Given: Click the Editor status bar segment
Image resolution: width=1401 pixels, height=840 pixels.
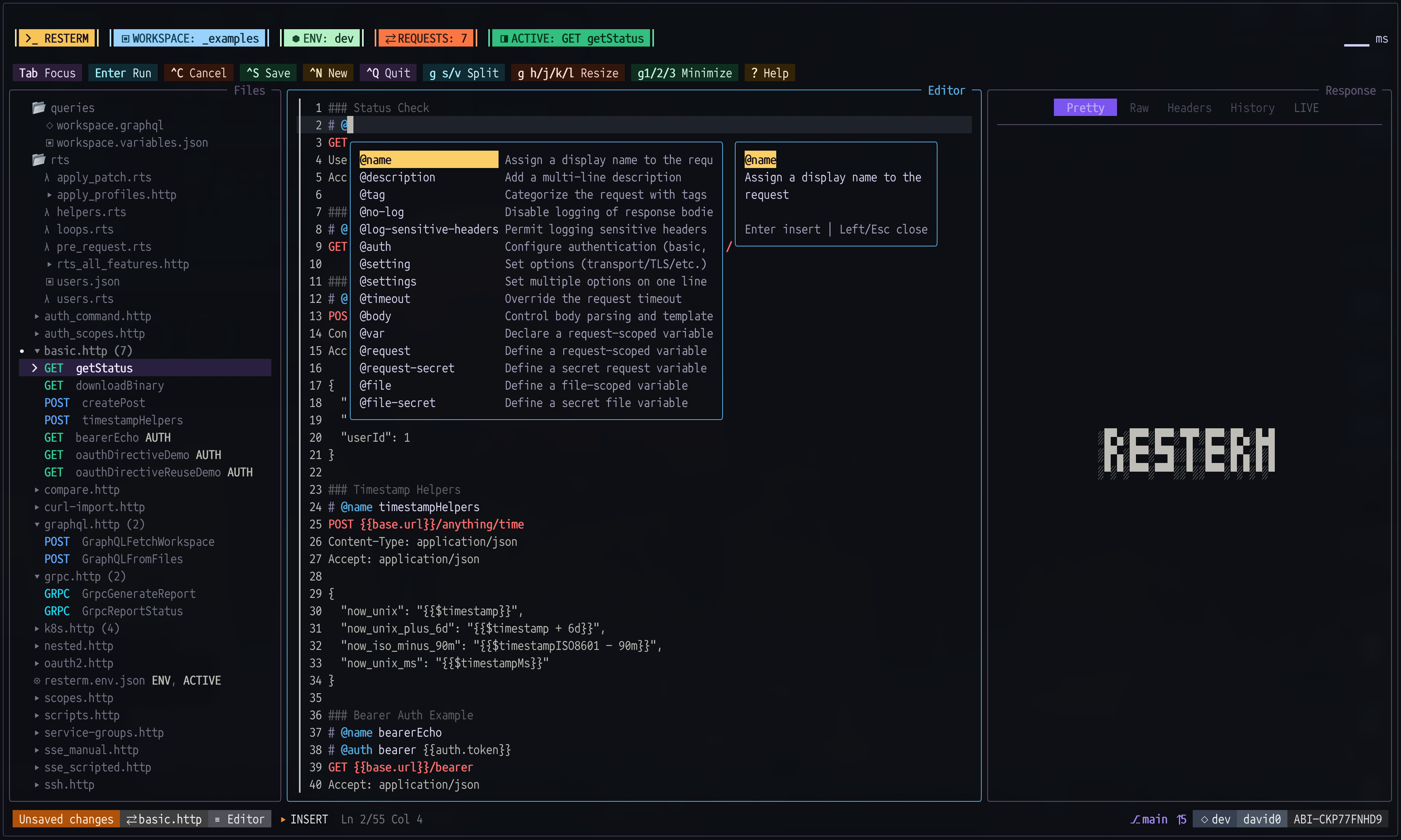Looking at the screenshot, I should (x=239, y=819).
